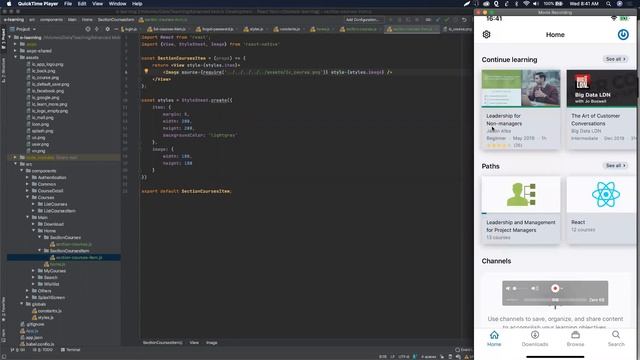The width and height of the screenshot is (640, 360).
Task: Switch to the constants.js editor tab
Action: (x=289, y=29)
